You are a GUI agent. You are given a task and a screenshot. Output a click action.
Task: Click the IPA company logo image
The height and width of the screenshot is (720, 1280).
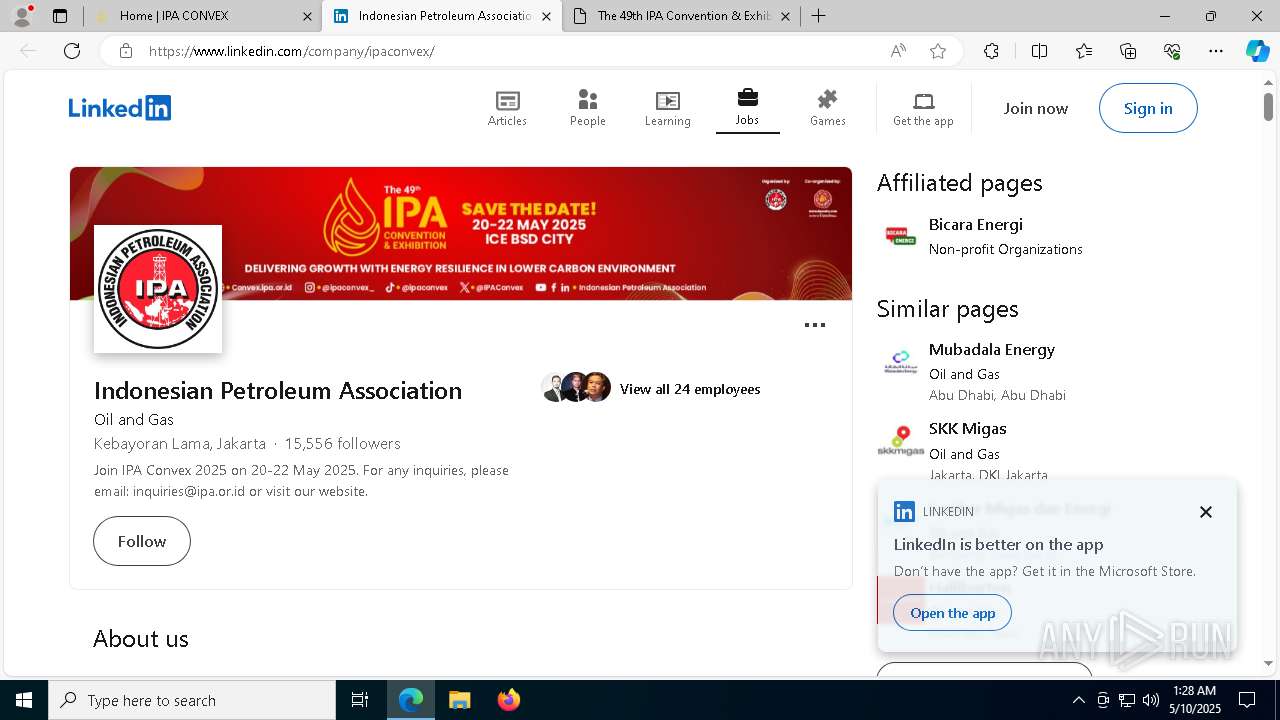[158, 289]
